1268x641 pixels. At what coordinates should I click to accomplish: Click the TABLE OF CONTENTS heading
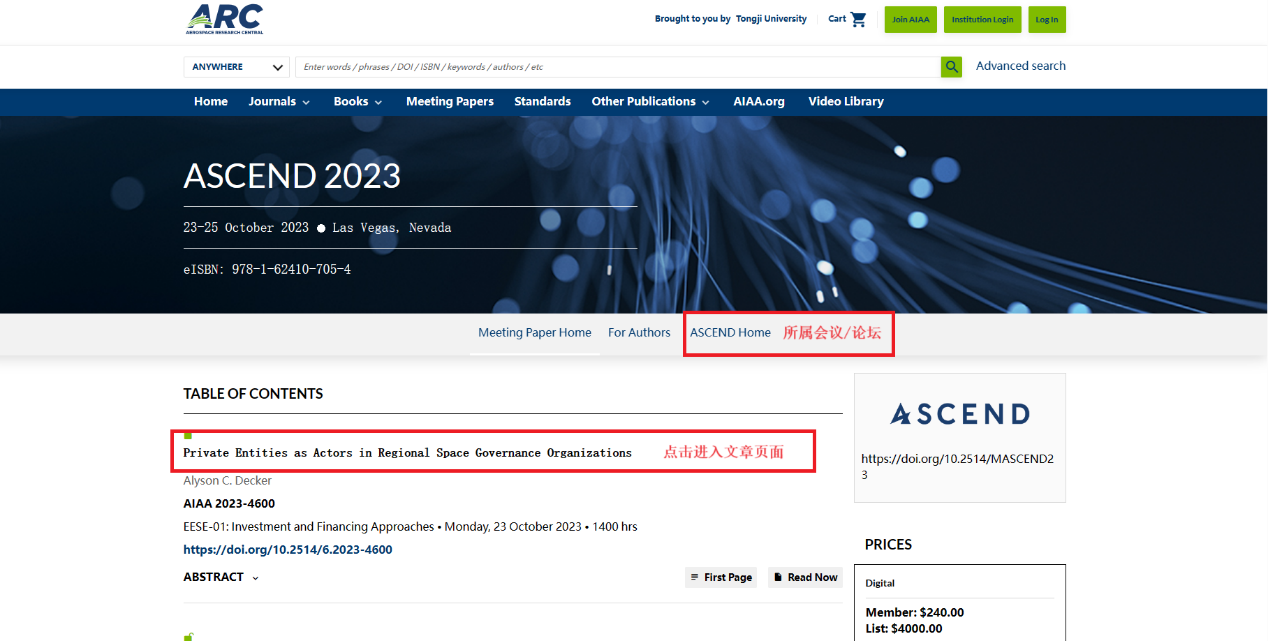pyautogui.click(x=253, y=394)
